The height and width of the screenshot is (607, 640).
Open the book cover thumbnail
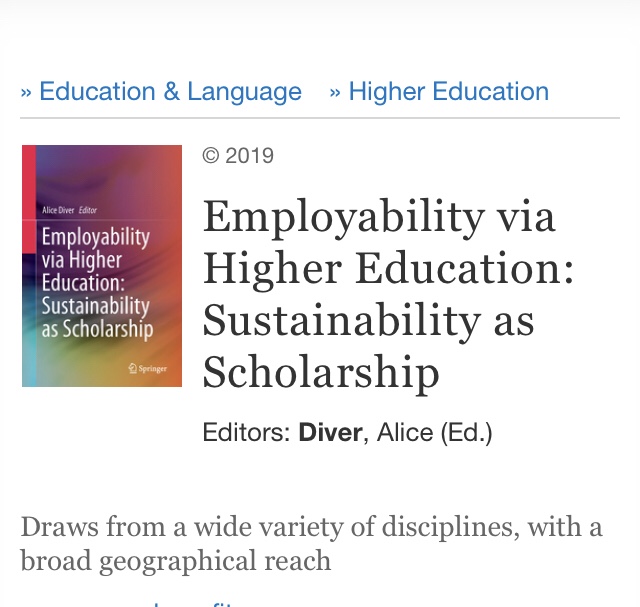(102, 265)
